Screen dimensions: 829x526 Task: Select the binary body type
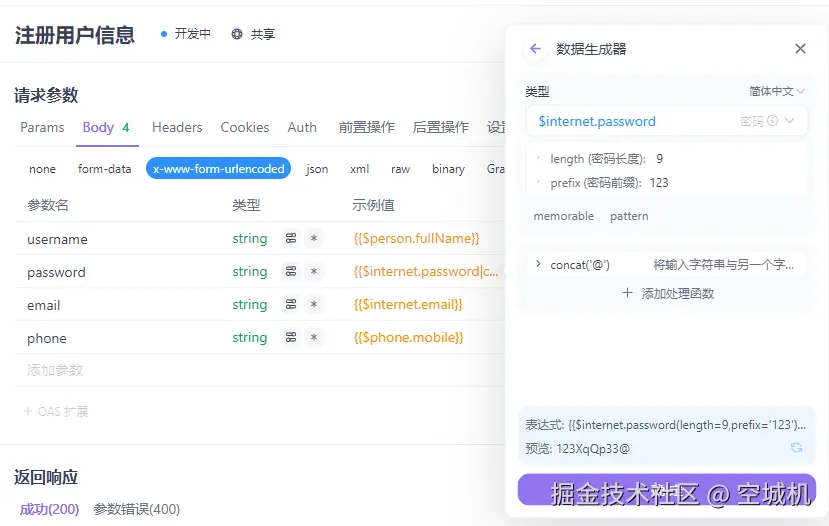point(448,169)
